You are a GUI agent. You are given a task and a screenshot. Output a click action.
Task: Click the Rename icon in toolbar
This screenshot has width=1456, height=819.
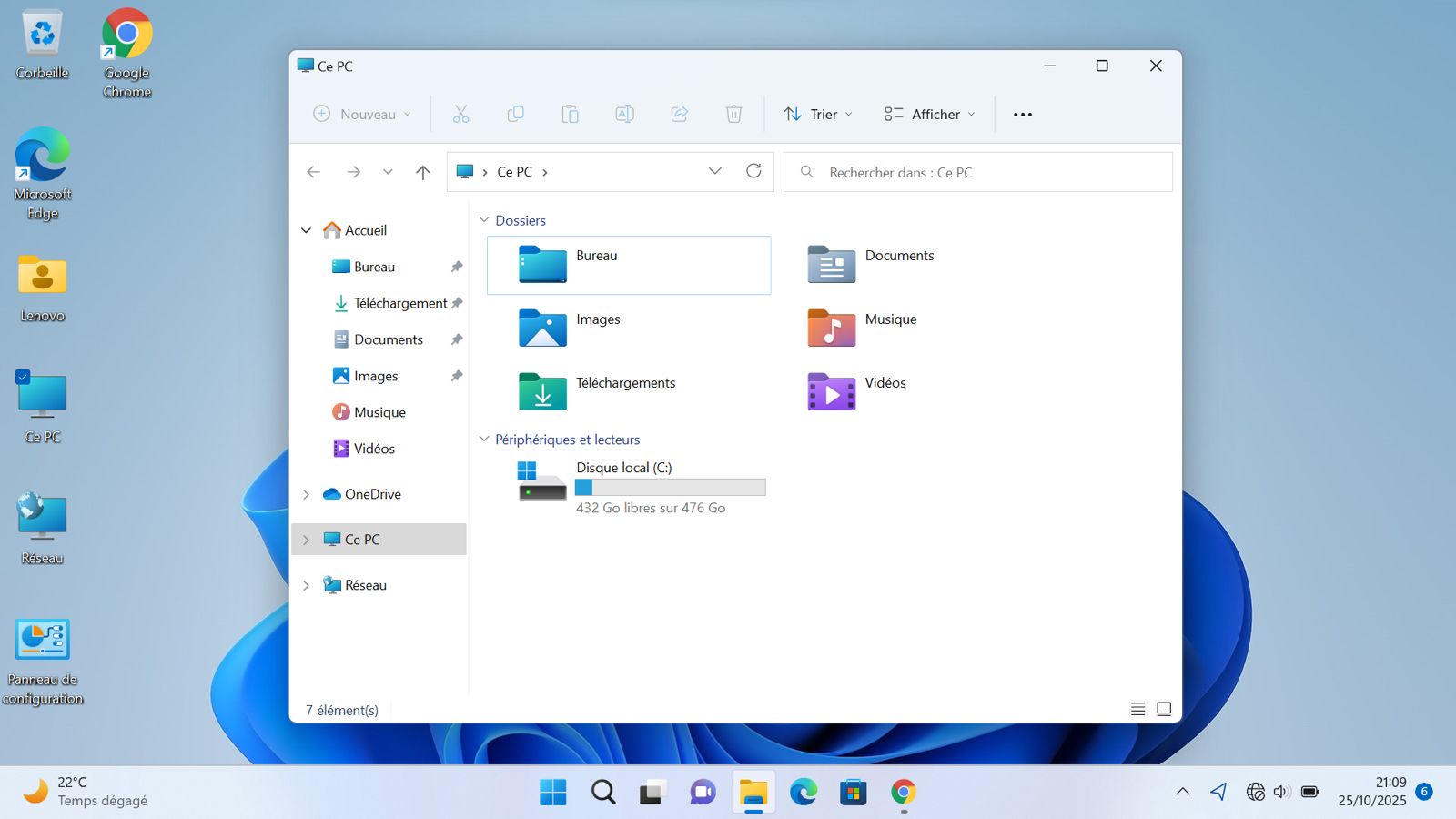click(x=624, y=114)
